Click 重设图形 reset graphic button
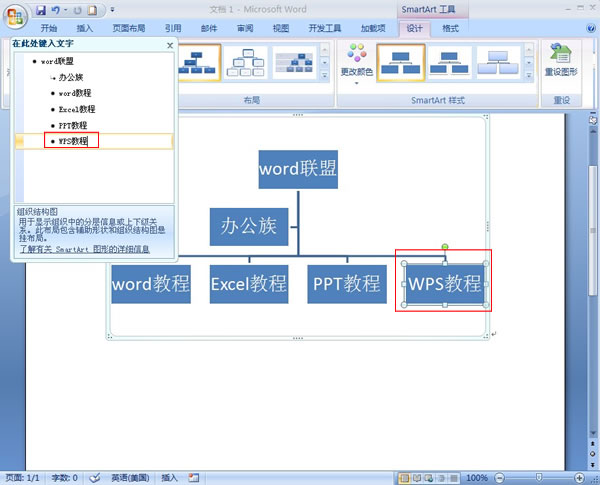Viewport: 600px width, 485px height. [x=561, y=60]
